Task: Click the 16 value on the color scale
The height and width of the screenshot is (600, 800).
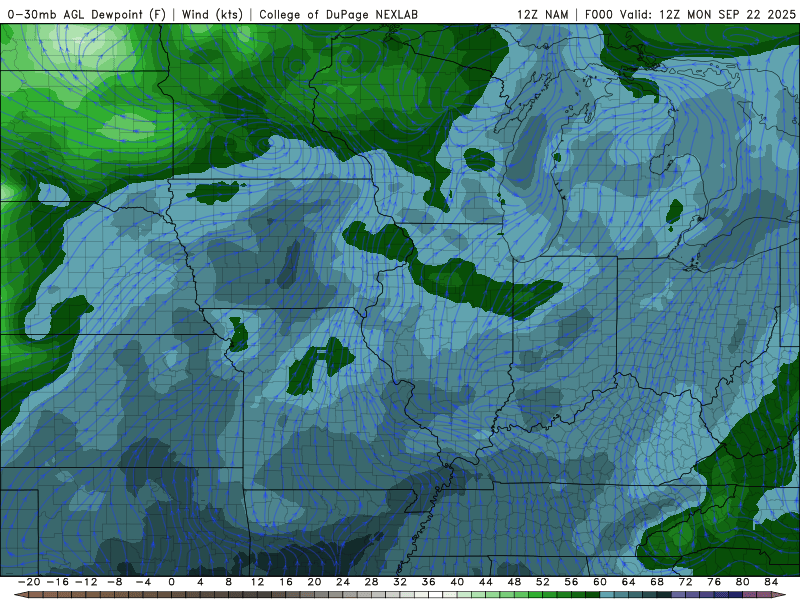Action: click(x=286, y=582)
